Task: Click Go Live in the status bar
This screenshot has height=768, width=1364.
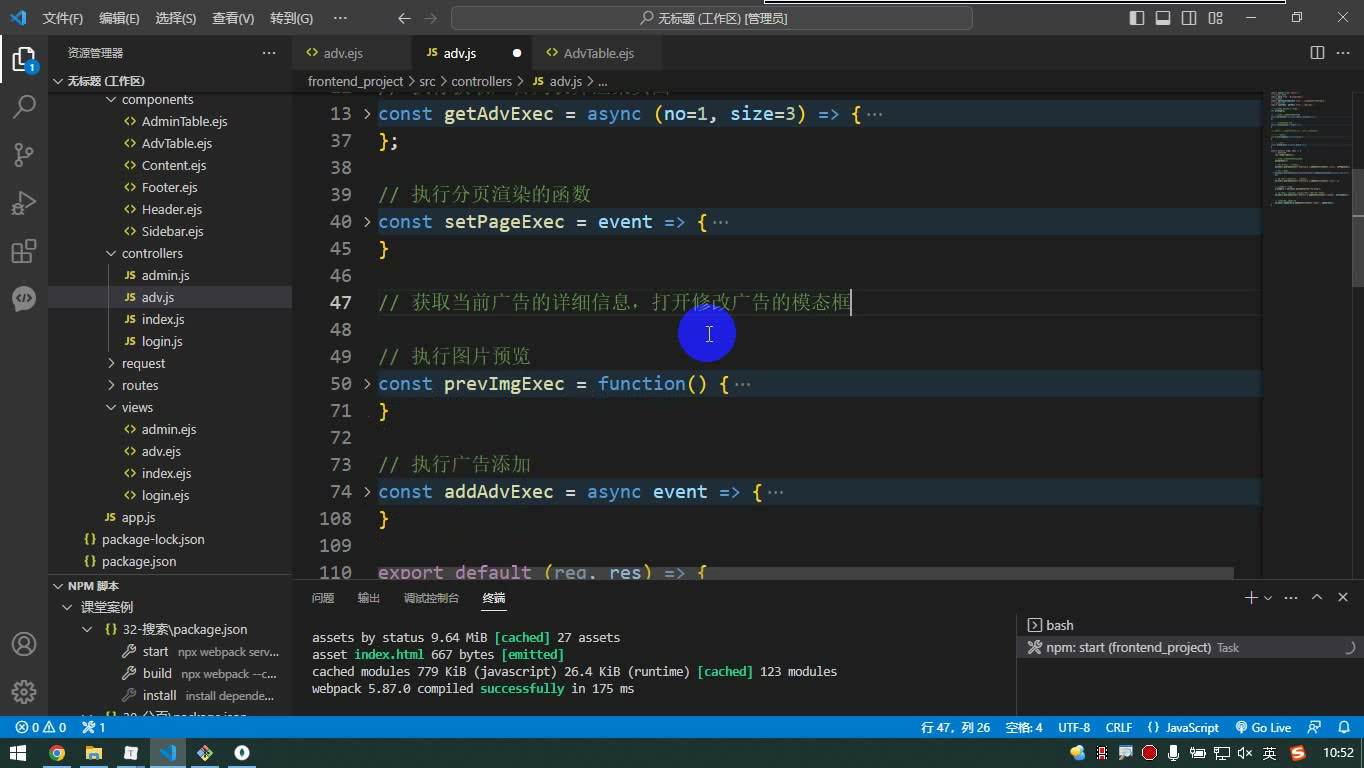Action: (x=1263, y=728)
